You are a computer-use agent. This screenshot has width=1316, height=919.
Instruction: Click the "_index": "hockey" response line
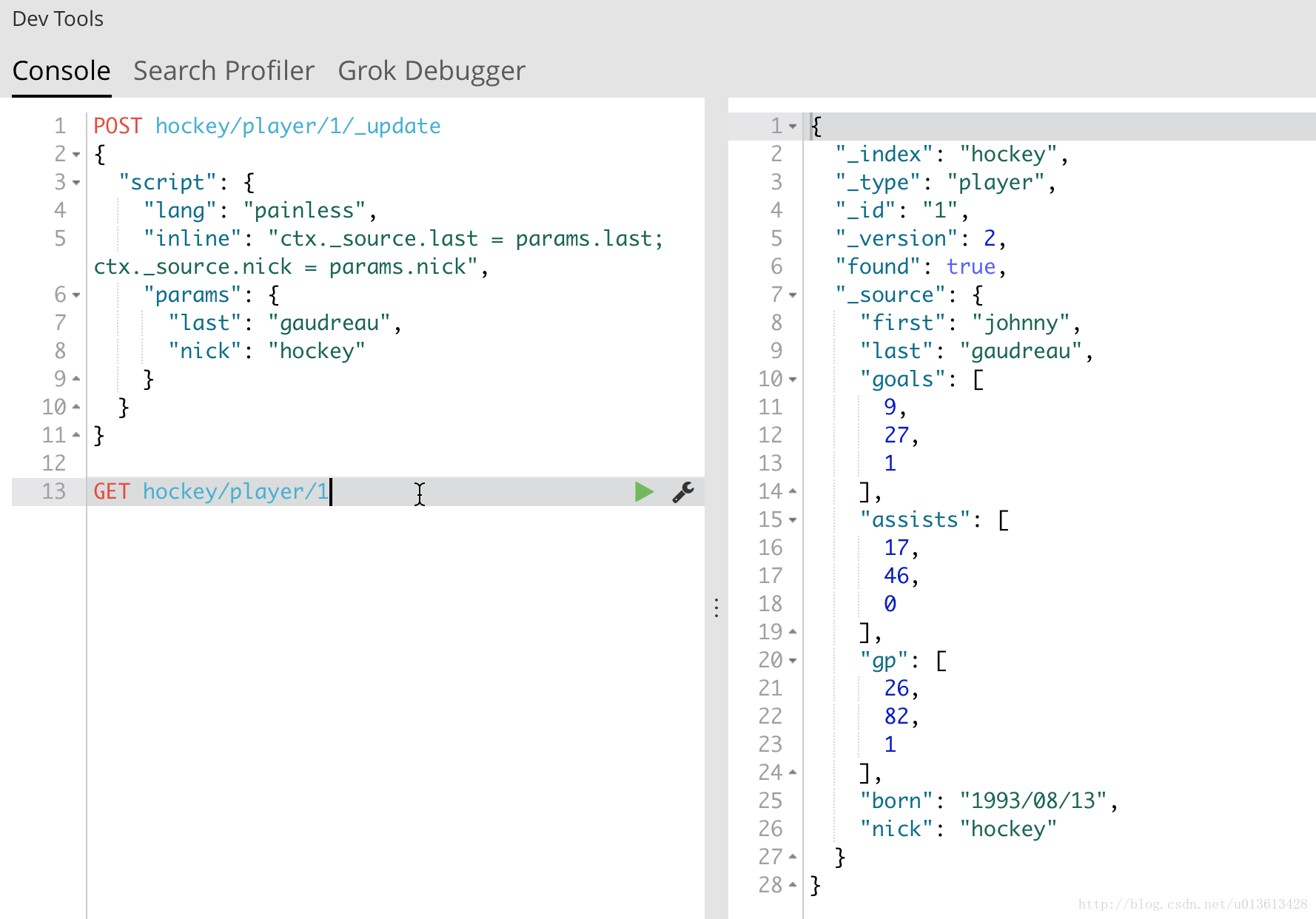[x=952, y=155]
